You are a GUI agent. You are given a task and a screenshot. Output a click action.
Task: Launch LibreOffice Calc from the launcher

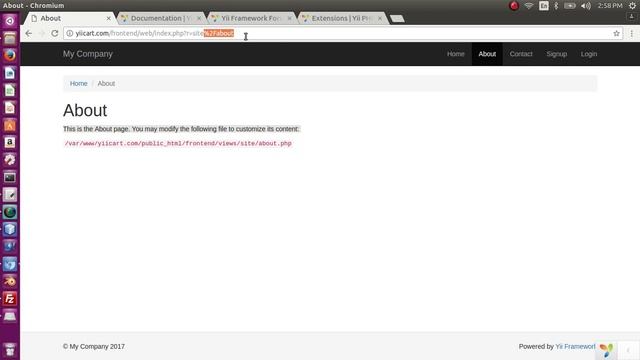pyautogui.click(x=10, y=90)
